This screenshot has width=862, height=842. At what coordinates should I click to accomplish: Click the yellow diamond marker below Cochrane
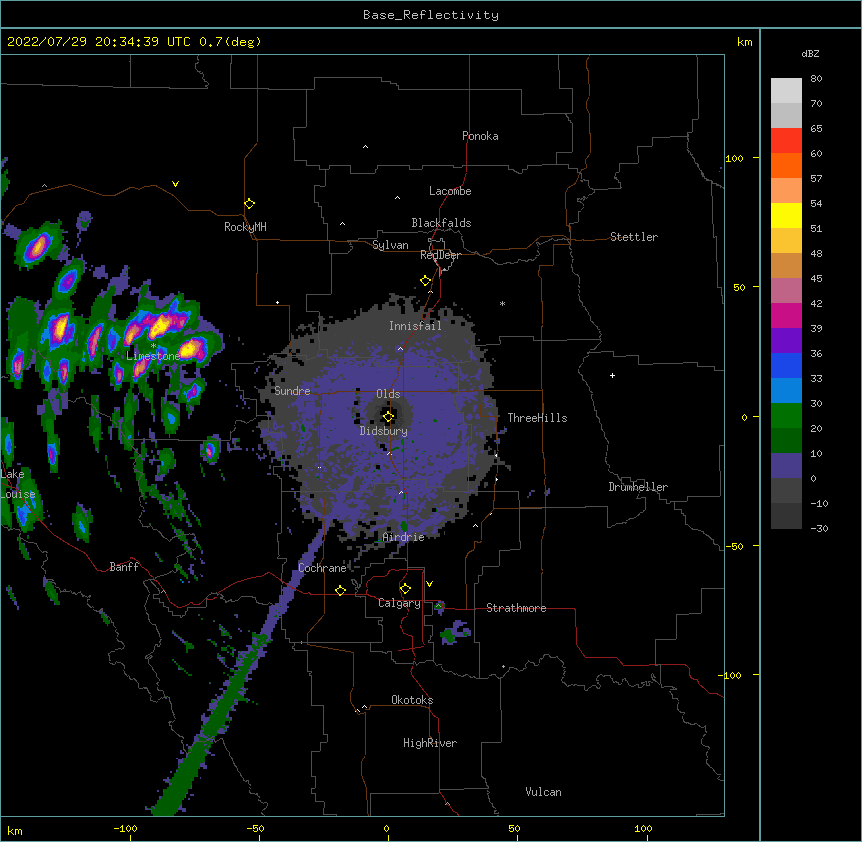pyautogui.click(x=340, y=590)
